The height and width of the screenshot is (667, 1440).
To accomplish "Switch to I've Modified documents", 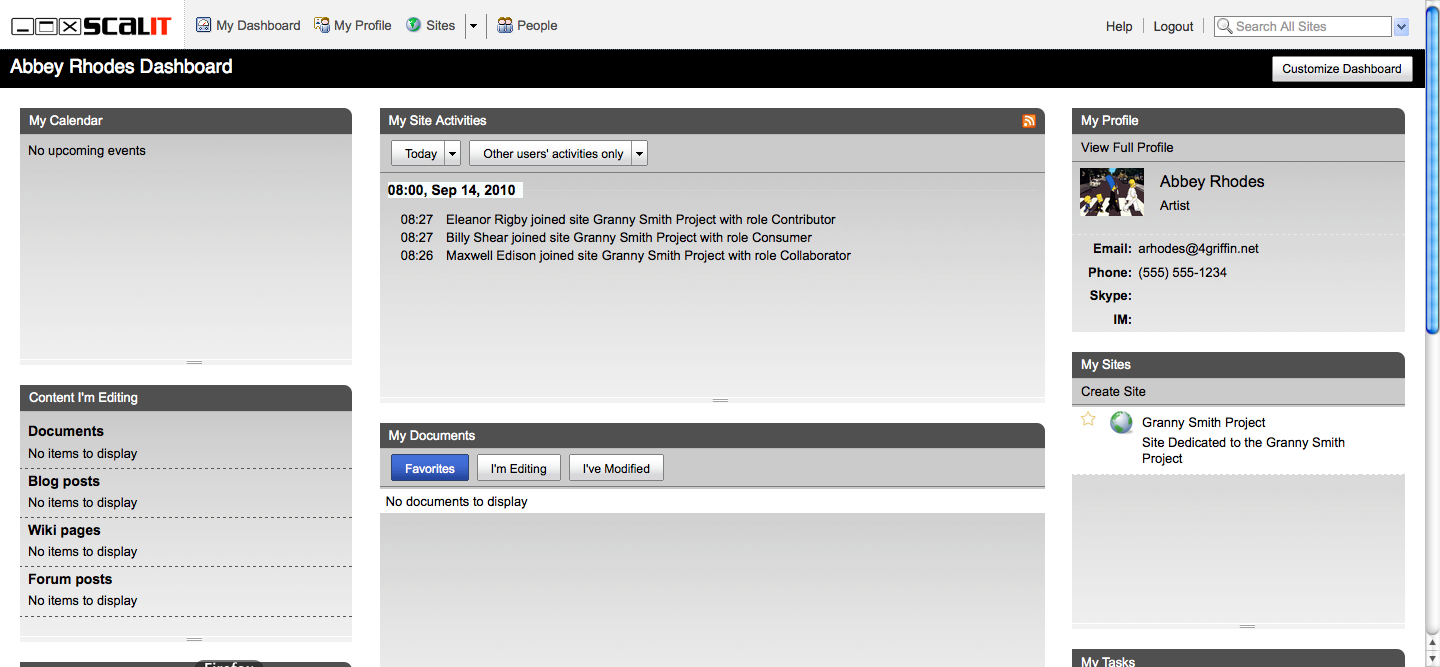I will [x=616, y=468].
